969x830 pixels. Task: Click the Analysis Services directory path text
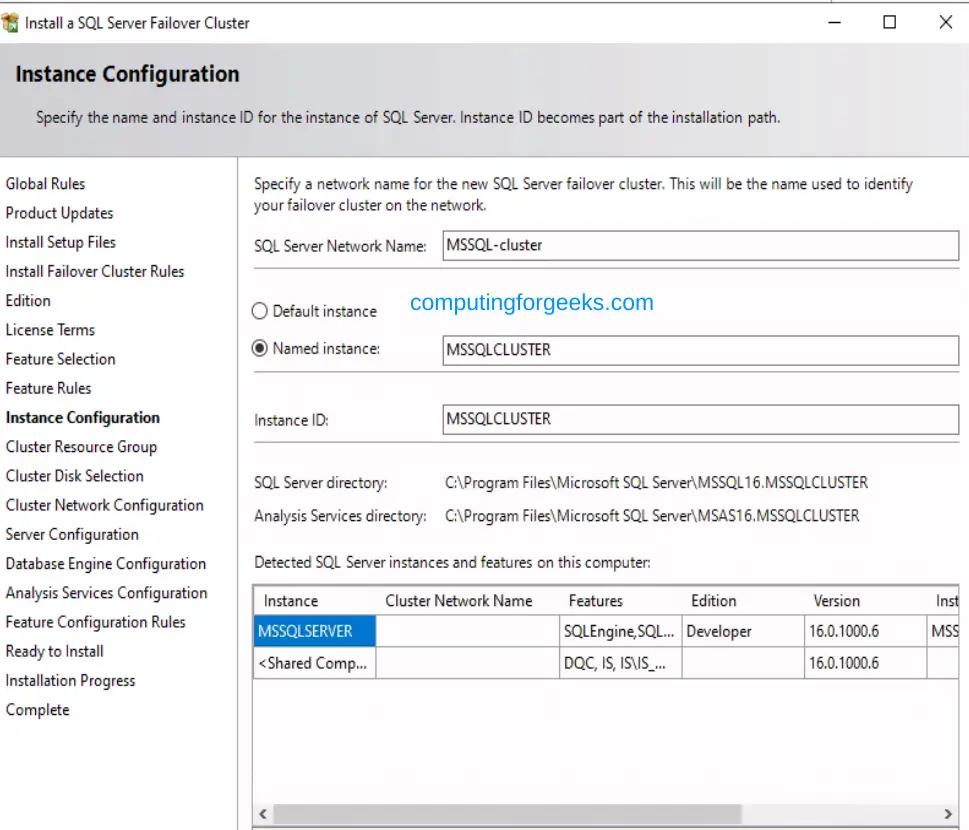tap(652, 516)
